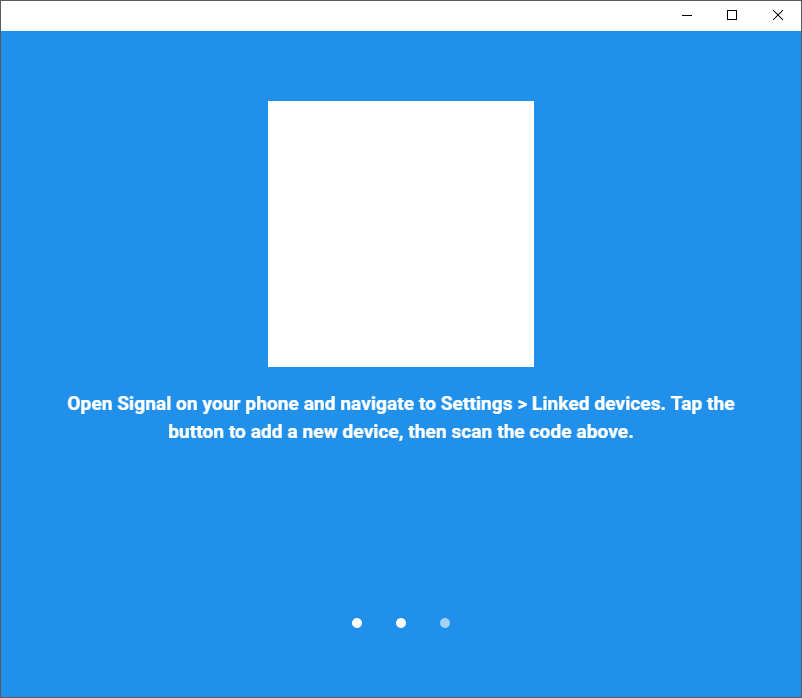Maximize the Signal setup window
Screen dimensions: 802x698
(x=732, y=15)
